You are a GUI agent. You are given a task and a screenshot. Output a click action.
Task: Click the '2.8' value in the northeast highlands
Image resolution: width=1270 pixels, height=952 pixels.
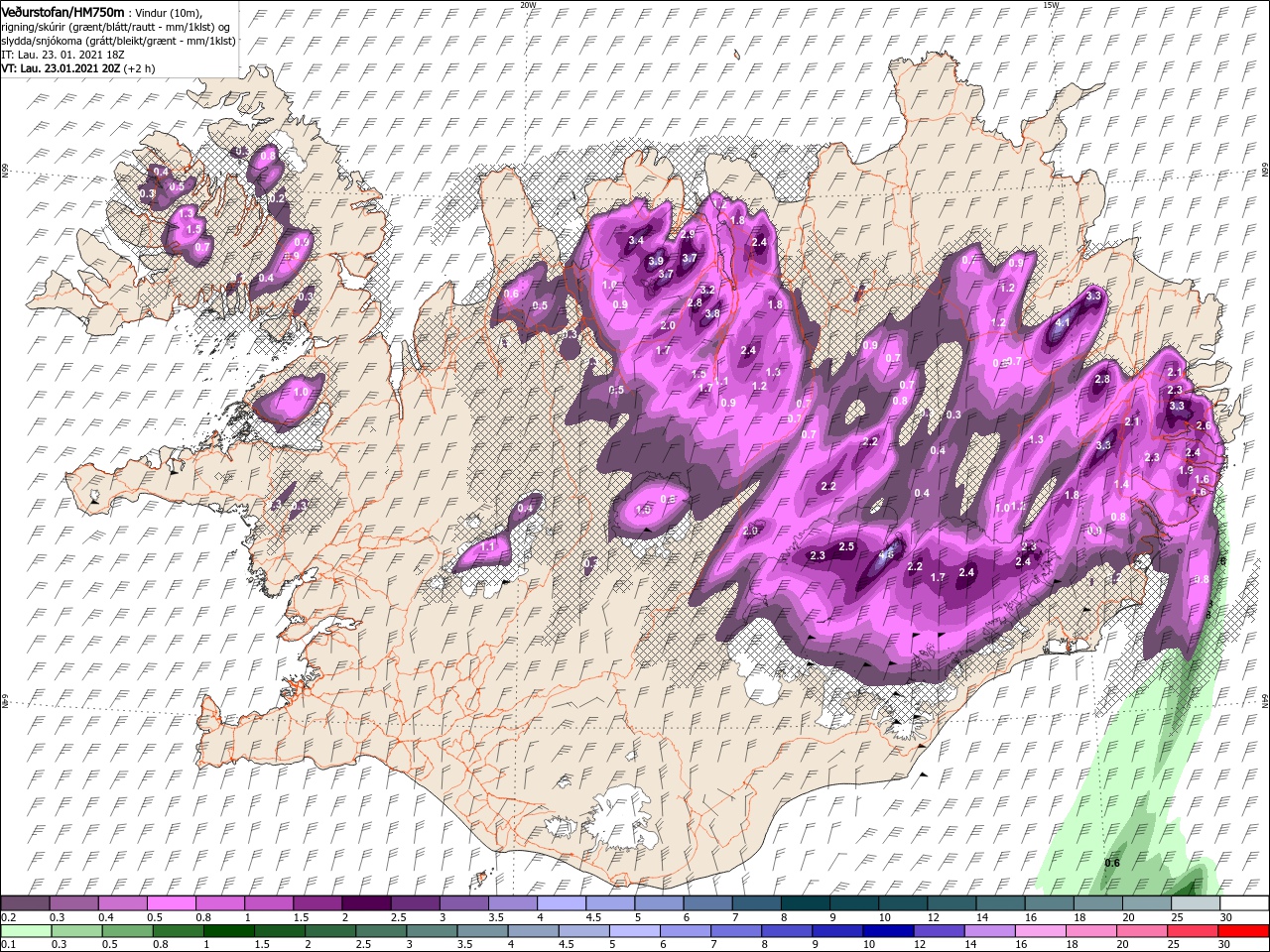coord(1102,380)
